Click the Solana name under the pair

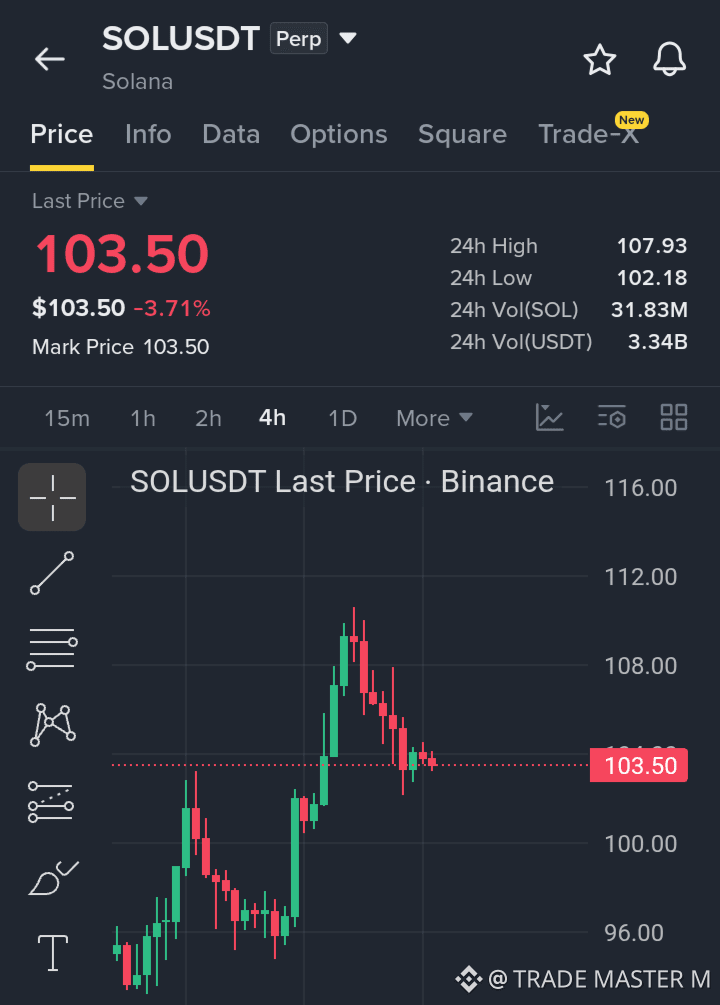pos(137,81)
